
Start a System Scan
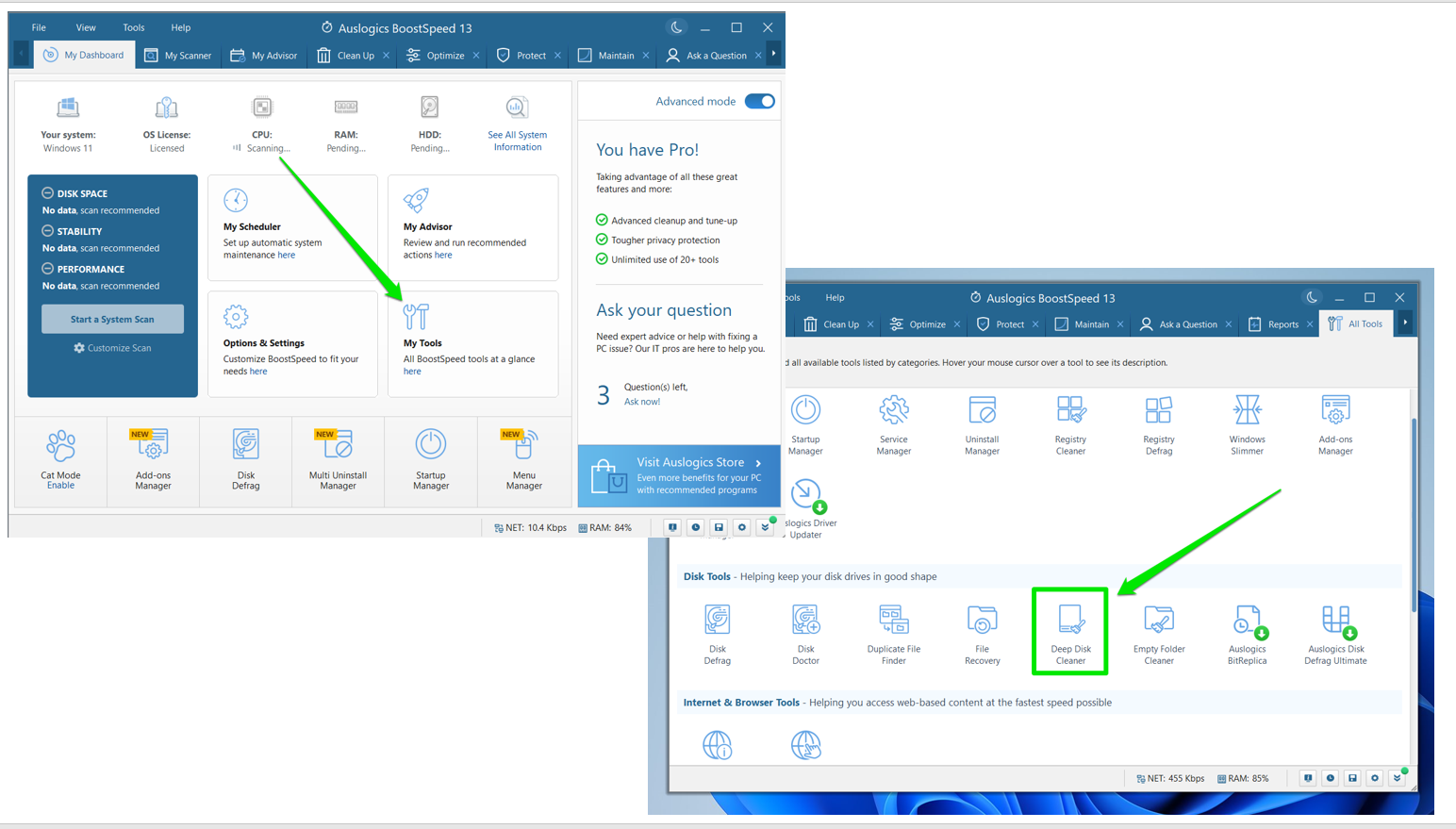pyautogui.click(x=112, y=319)
